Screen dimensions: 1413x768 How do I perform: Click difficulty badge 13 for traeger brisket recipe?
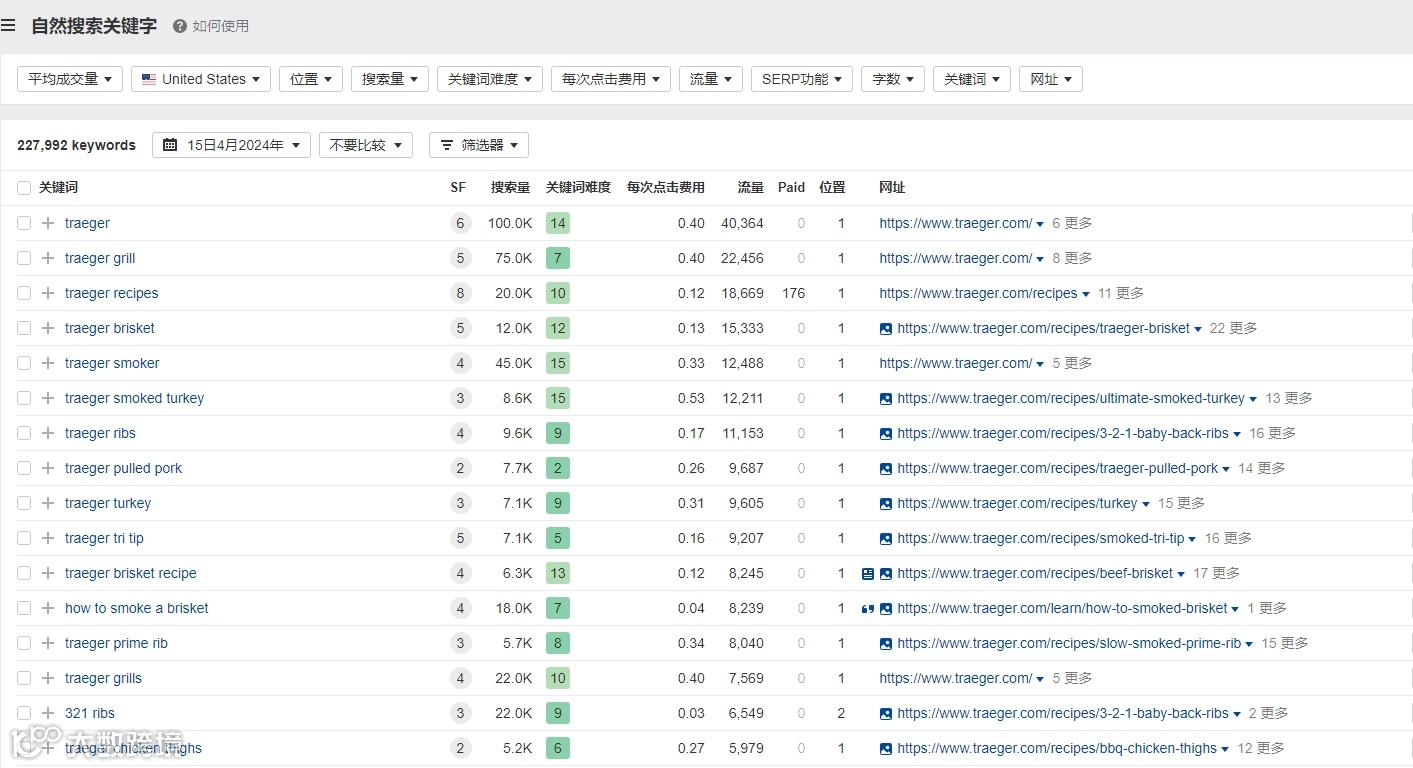tap(558, 573)
